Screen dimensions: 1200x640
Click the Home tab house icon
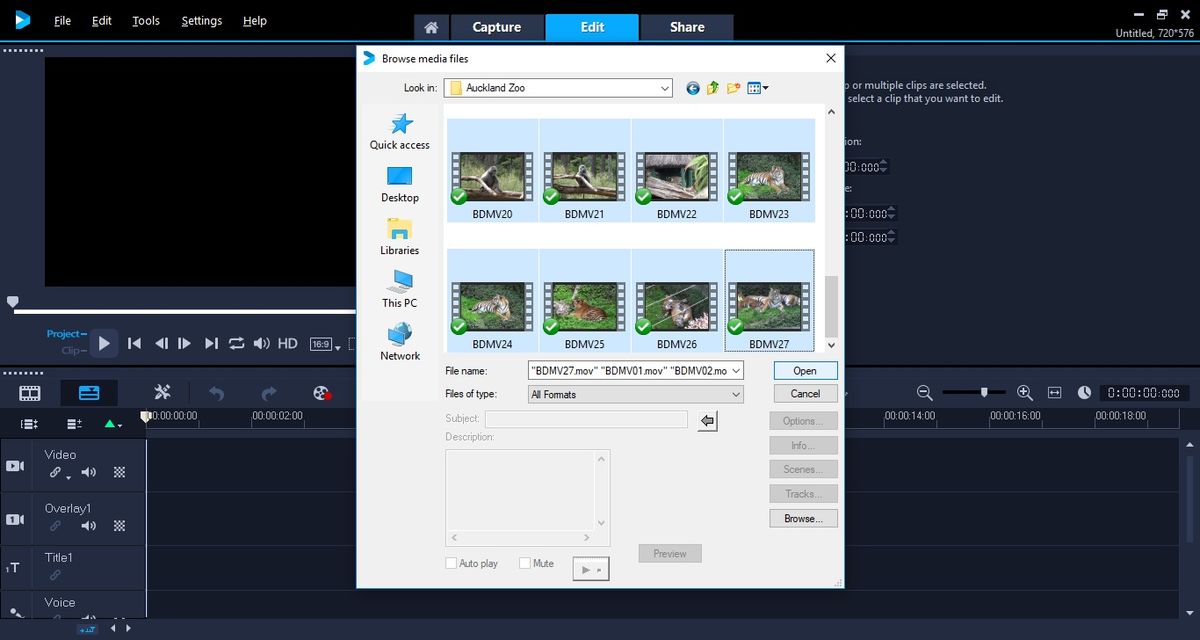[430, 27]
